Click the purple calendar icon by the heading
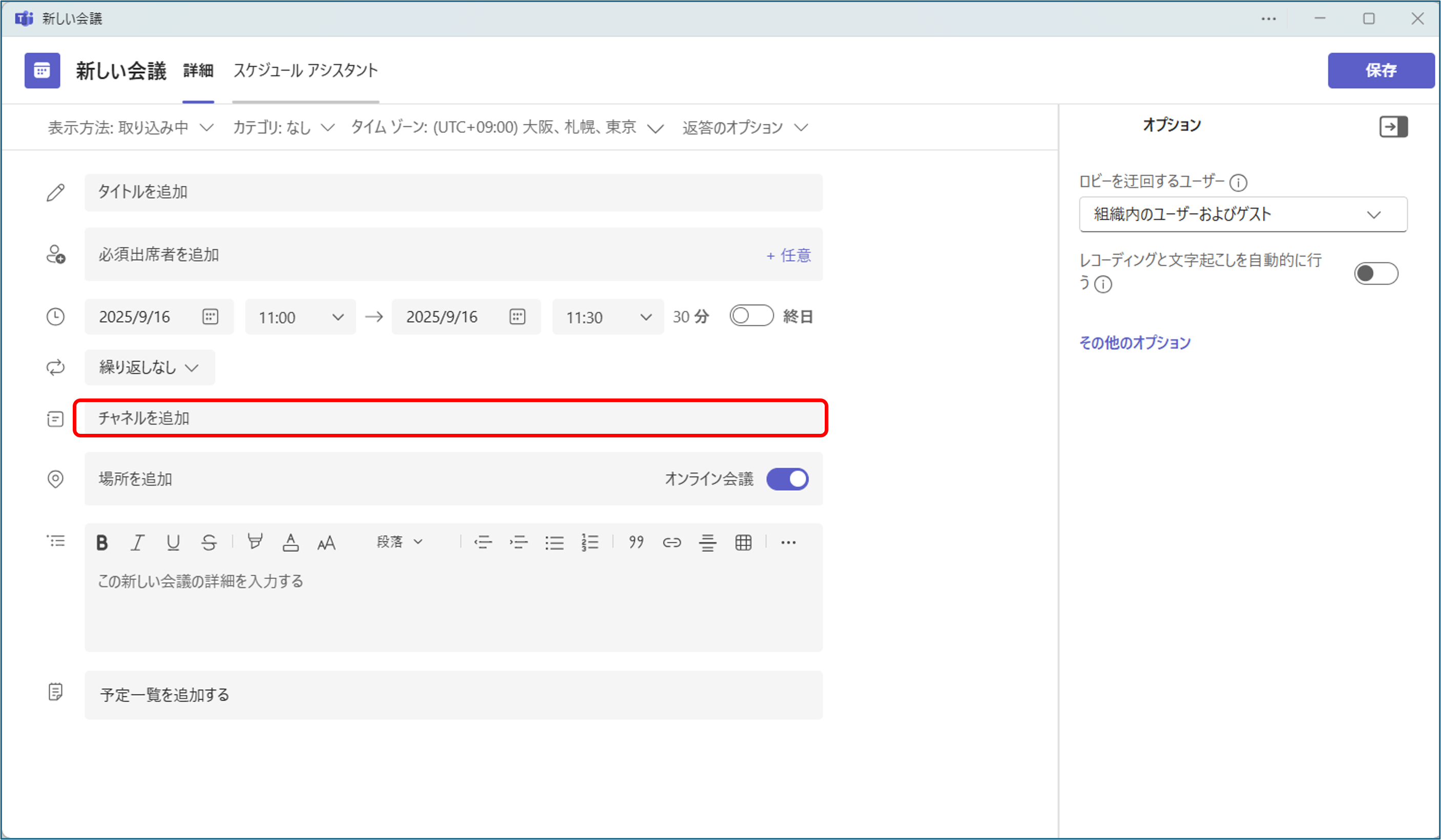Viewport: 1441px width, 840px height. coord(43,70)
